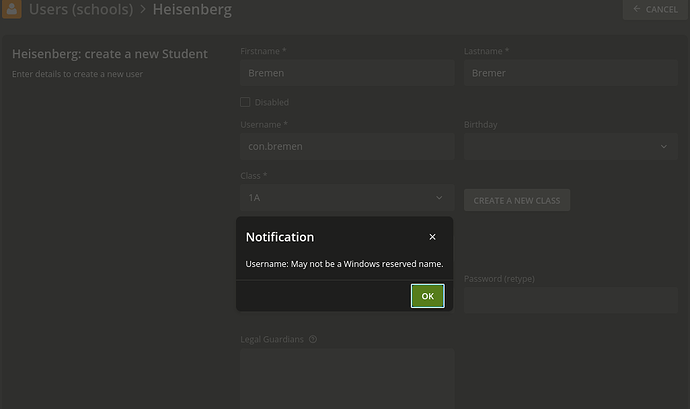
Task: Click the Legal Guardians text area
Action: (347, 379)
